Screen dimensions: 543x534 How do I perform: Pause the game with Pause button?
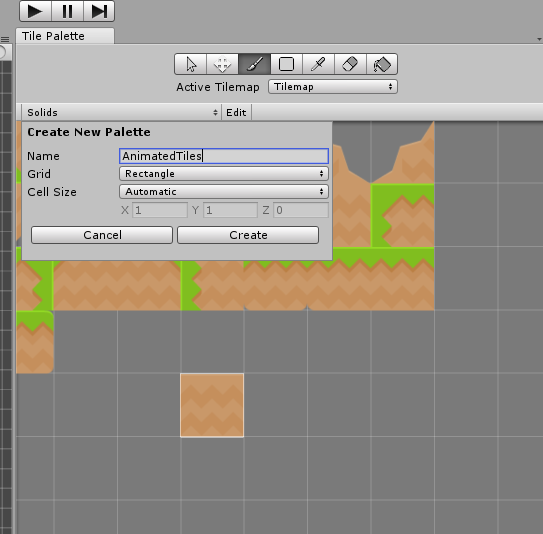[68, 11]
